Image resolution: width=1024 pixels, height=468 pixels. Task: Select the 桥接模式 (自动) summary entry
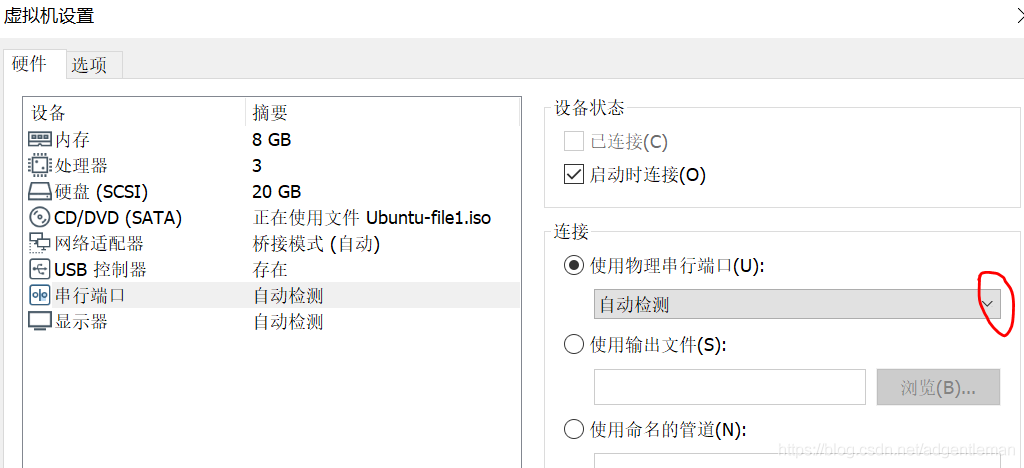pos(316,244)
